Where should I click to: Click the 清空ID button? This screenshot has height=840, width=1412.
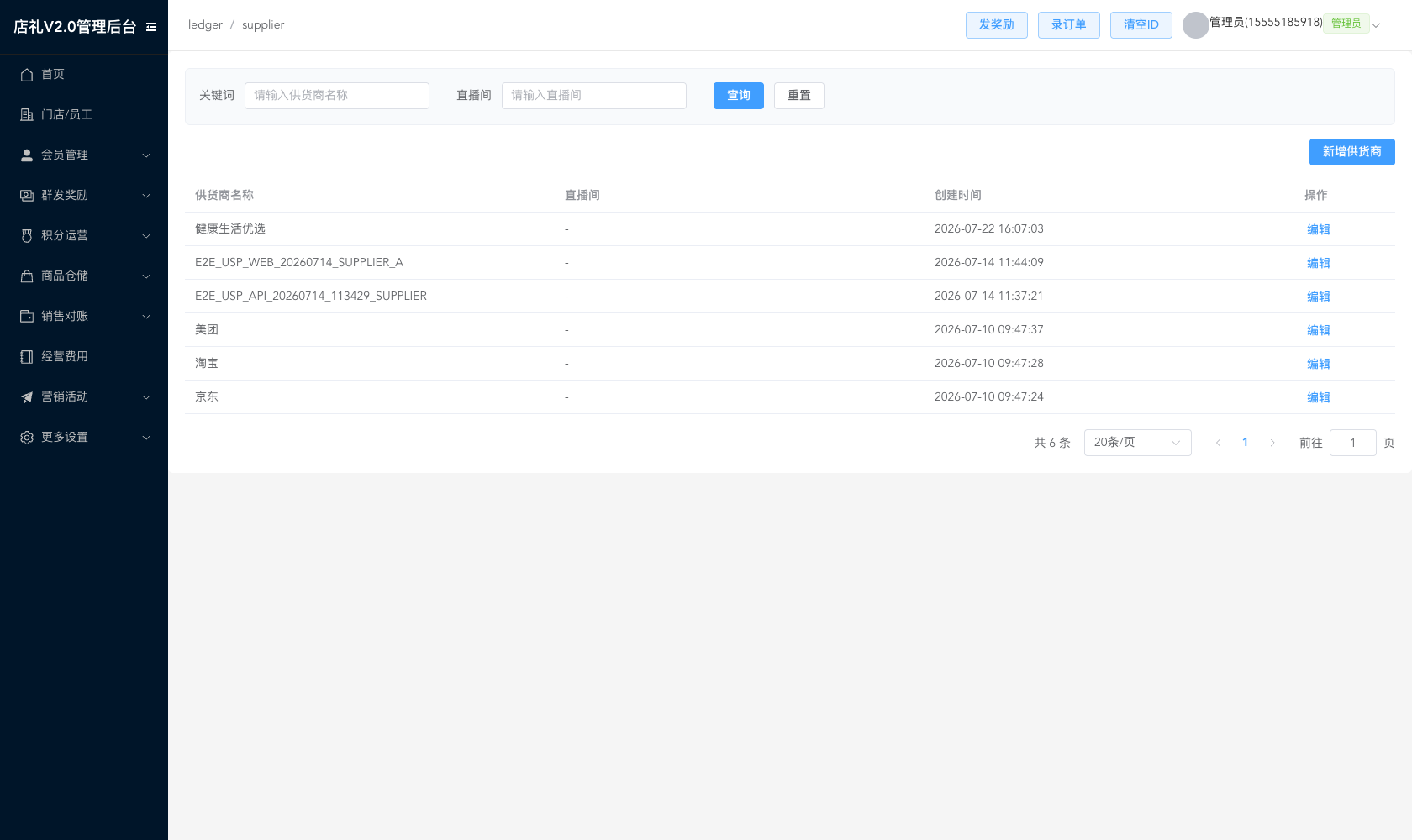tap(1141, 25)
